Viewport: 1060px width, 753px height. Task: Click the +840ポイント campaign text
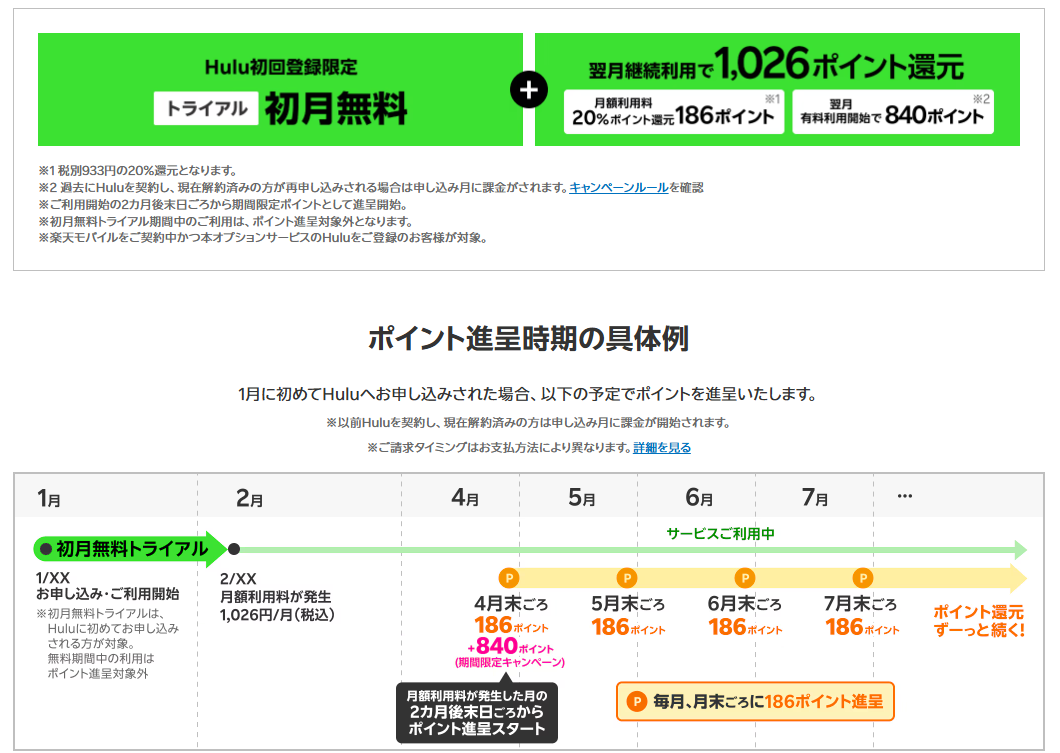510,647
